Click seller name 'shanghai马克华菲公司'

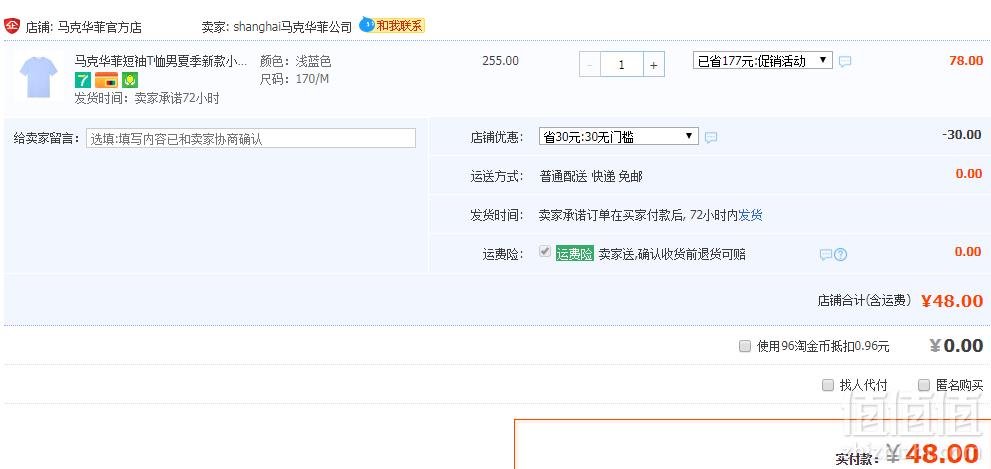coord(293,27)
